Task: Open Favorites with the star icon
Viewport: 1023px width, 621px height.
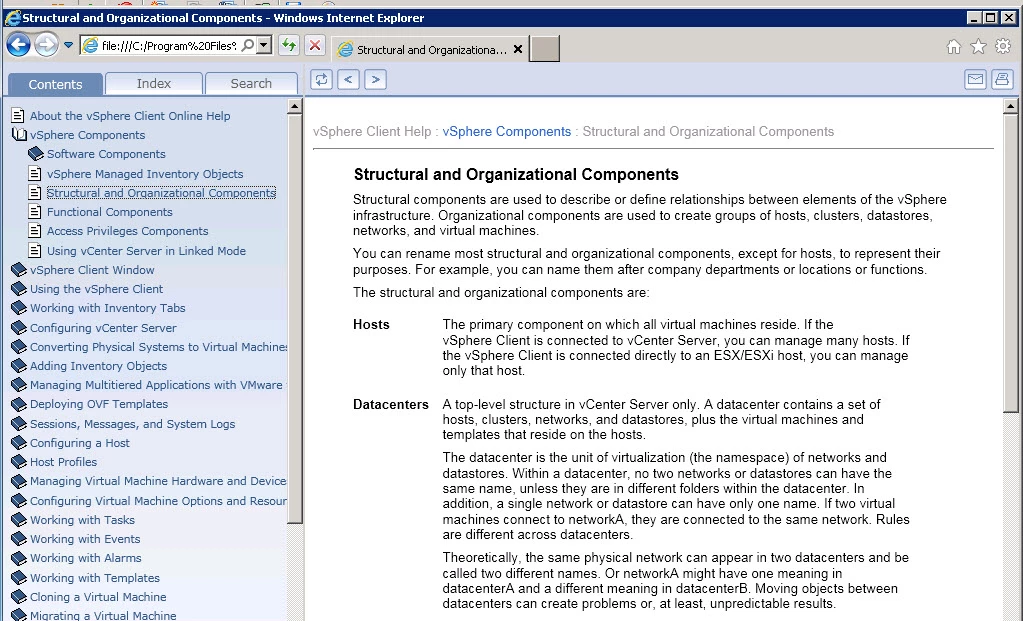Action: 979,46
